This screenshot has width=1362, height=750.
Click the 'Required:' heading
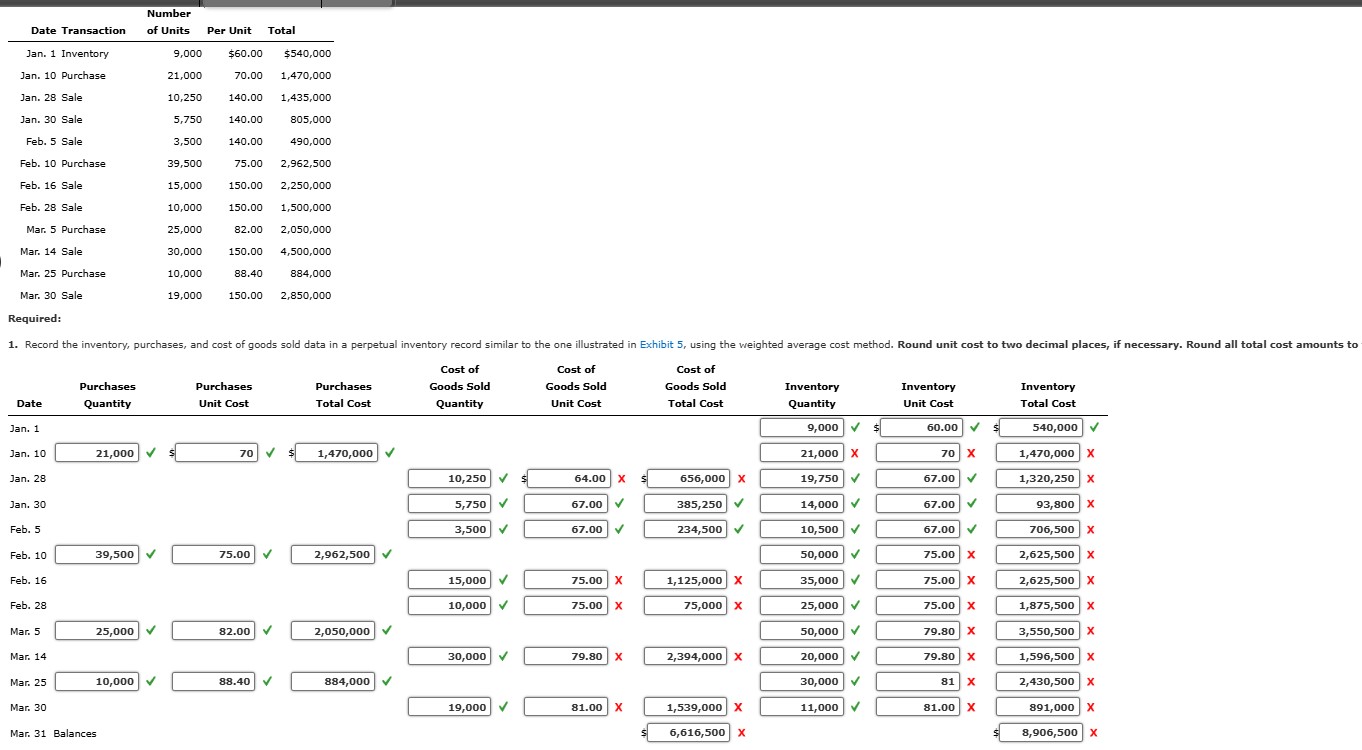point(34,319)
